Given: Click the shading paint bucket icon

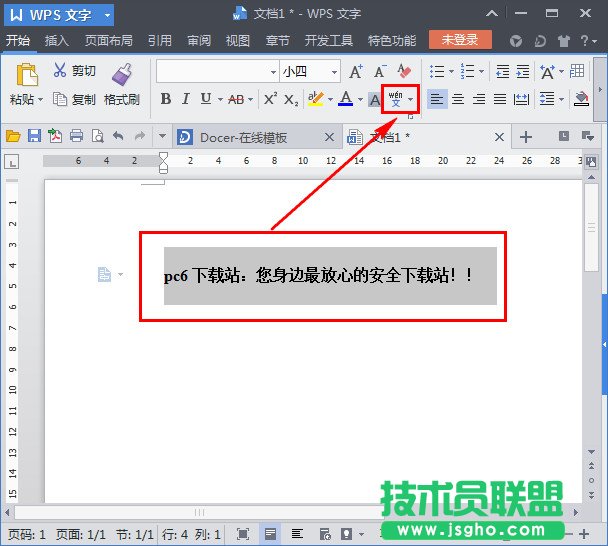Looking at the screenshot, I should [581, 99].
